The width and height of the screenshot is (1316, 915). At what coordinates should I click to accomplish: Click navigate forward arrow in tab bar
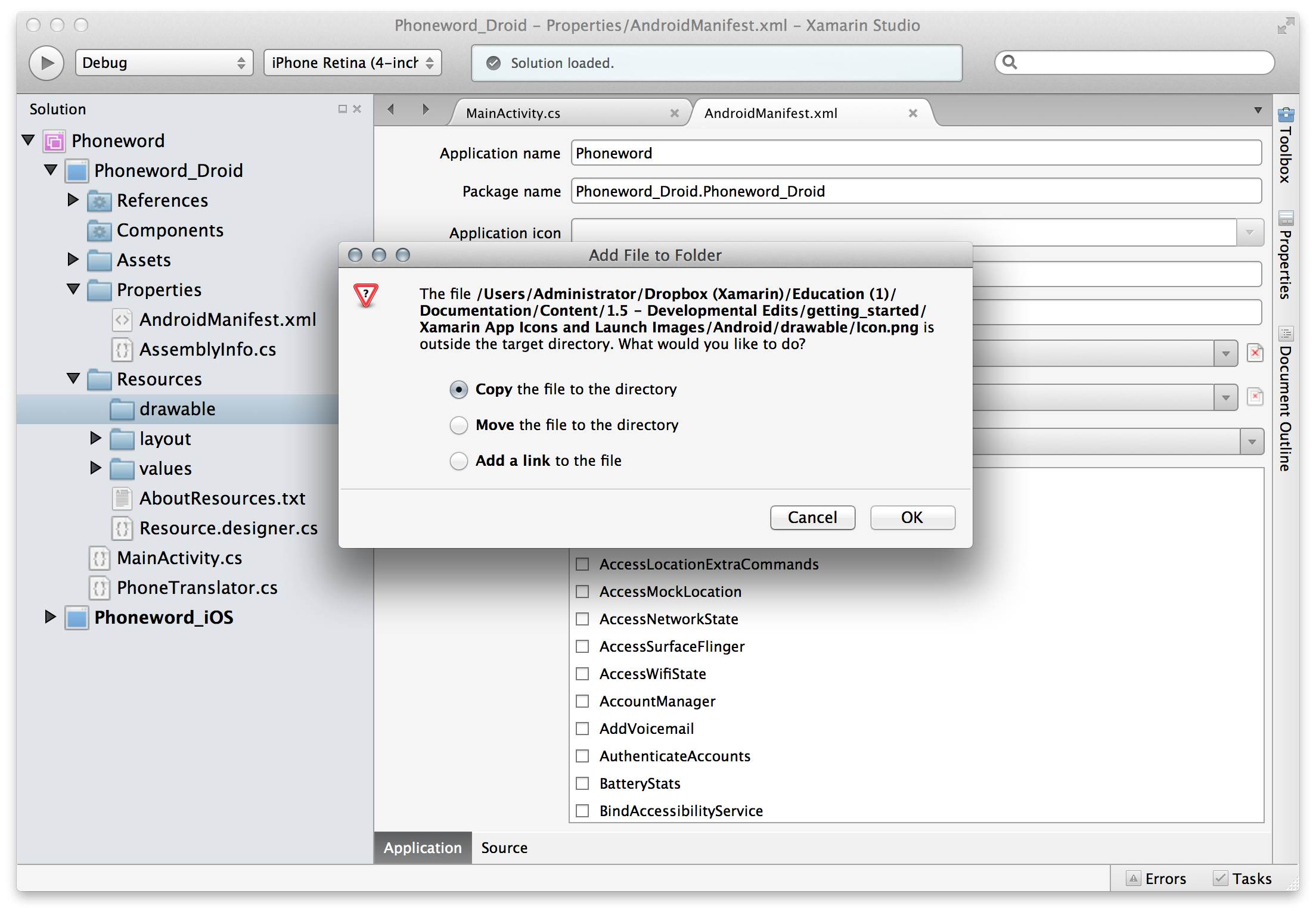pyautogui.click(x=426, y=110)
